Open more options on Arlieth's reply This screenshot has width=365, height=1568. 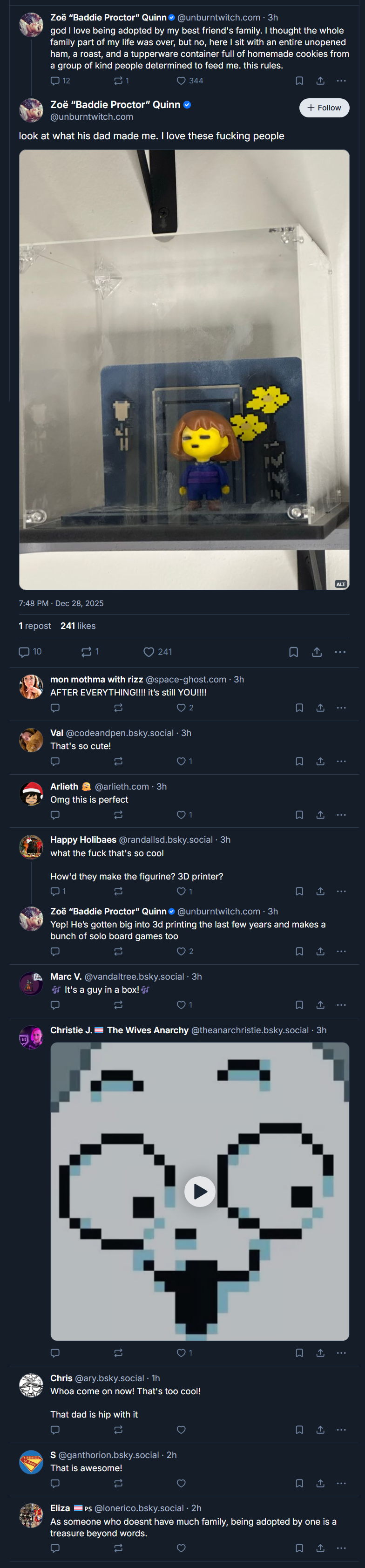pos(341,815)
